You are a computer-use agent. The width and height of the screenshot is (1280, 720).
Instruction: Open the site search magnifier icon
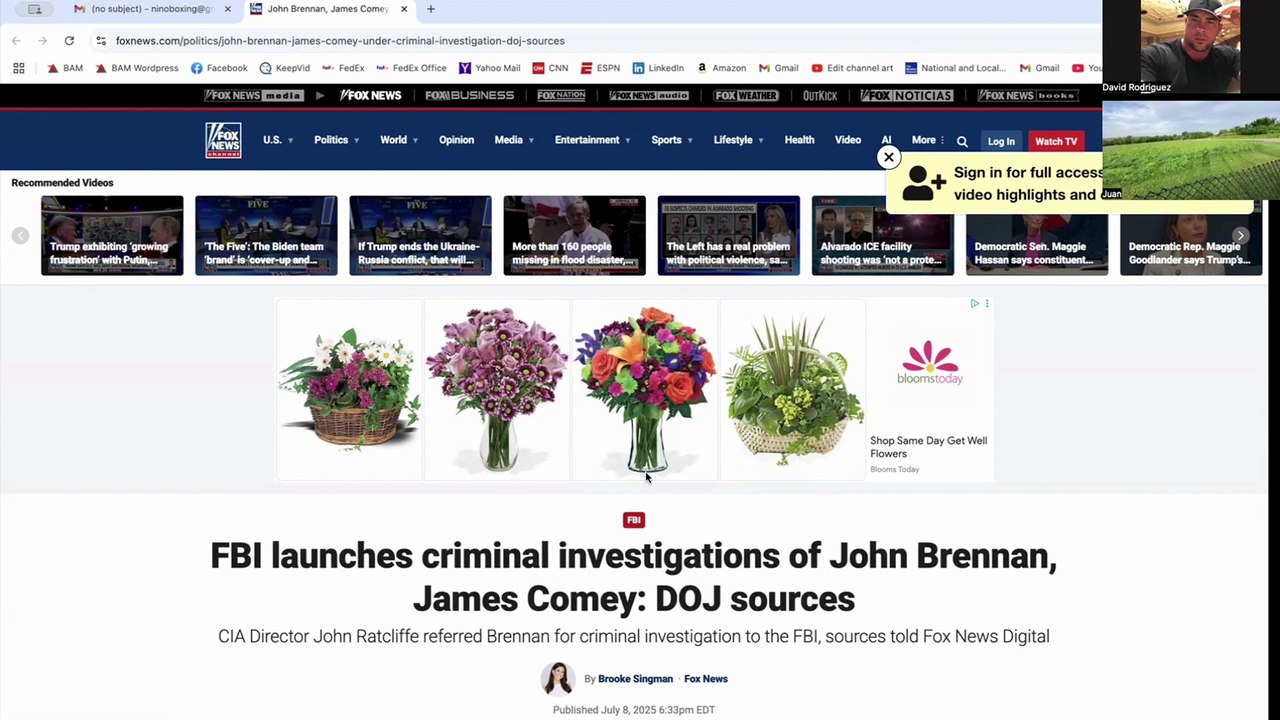point(962,141)
